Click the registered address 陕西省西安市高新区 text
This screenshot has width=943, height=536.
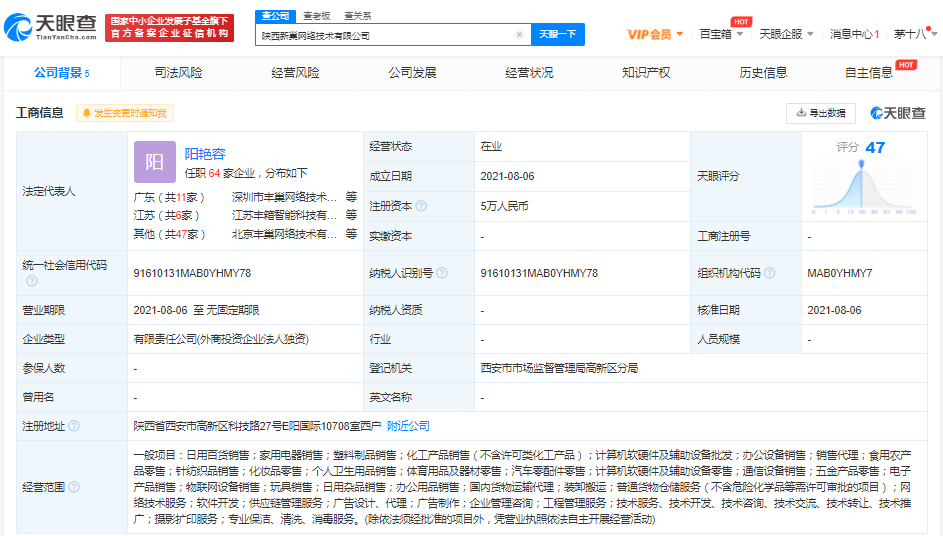click(x=257, y=426)
